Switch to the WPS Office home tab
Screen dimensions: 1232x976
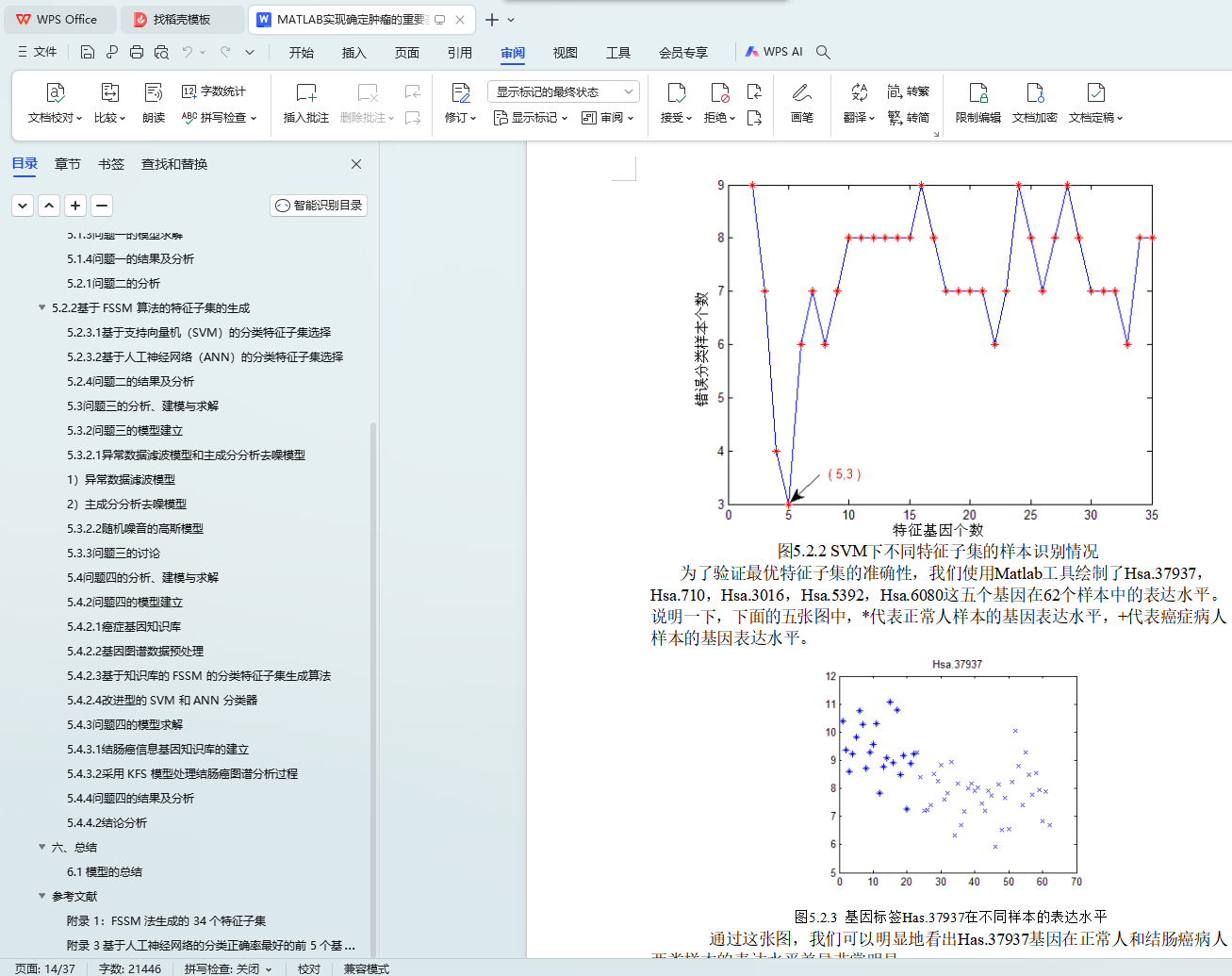tap(58, 20)
